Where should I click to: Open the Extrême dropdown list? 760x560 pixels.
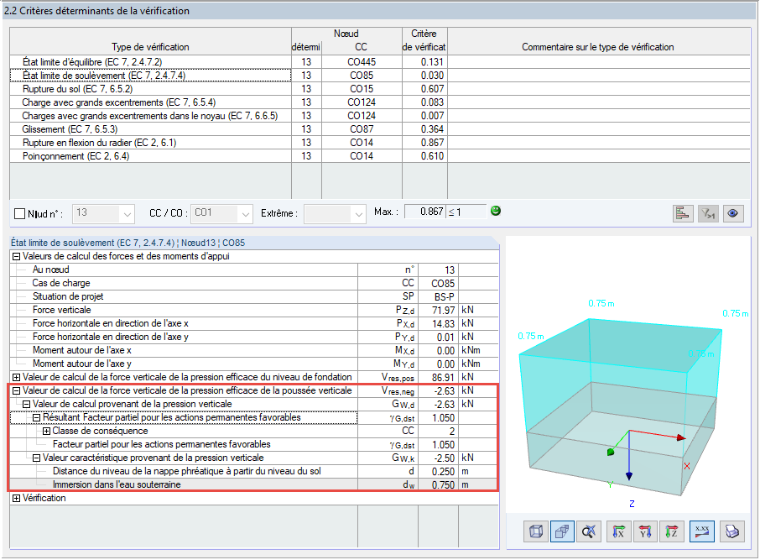tap(334, 213)
